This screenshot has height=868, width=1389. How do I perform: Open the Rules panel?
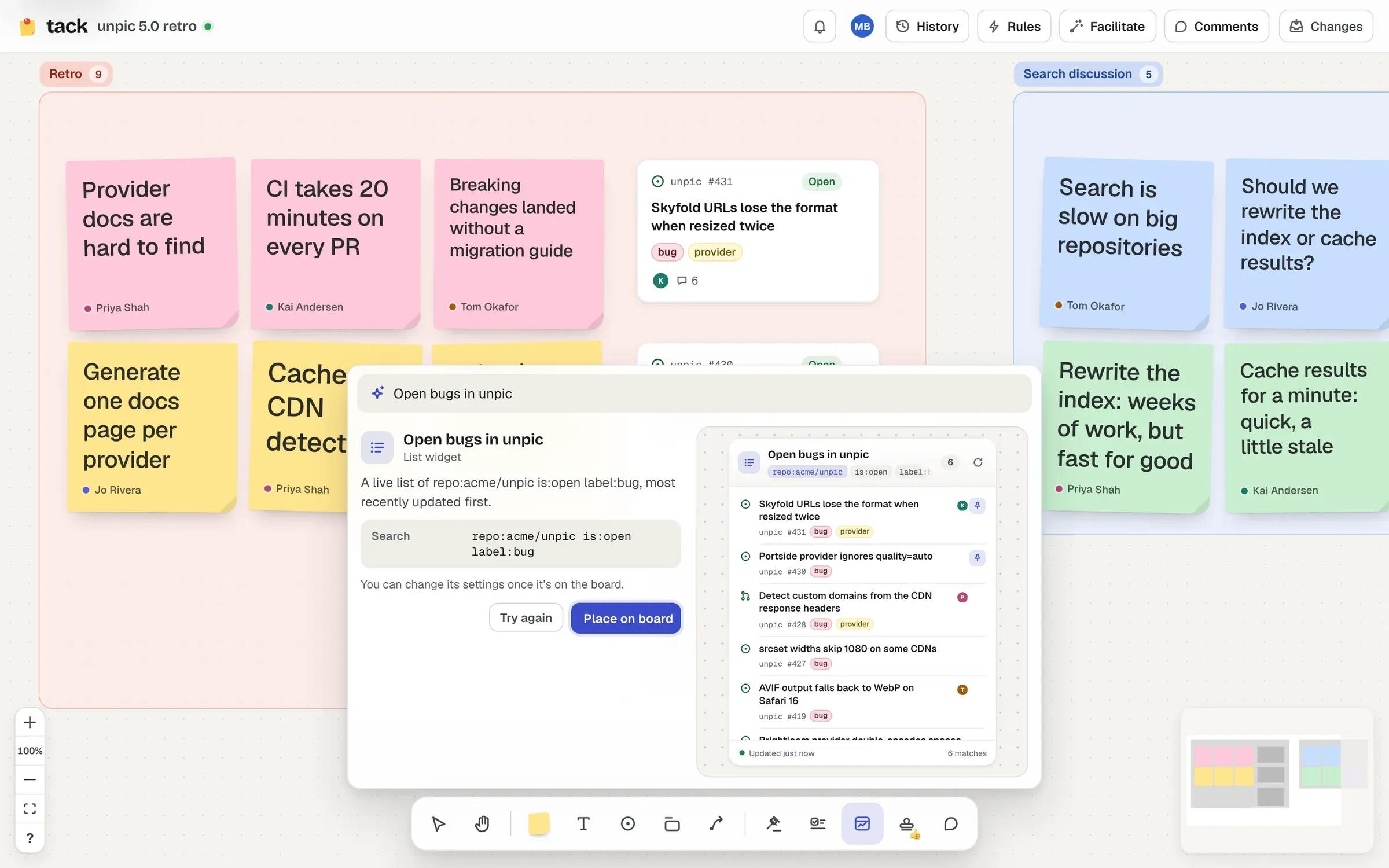tap(1014, 27)
